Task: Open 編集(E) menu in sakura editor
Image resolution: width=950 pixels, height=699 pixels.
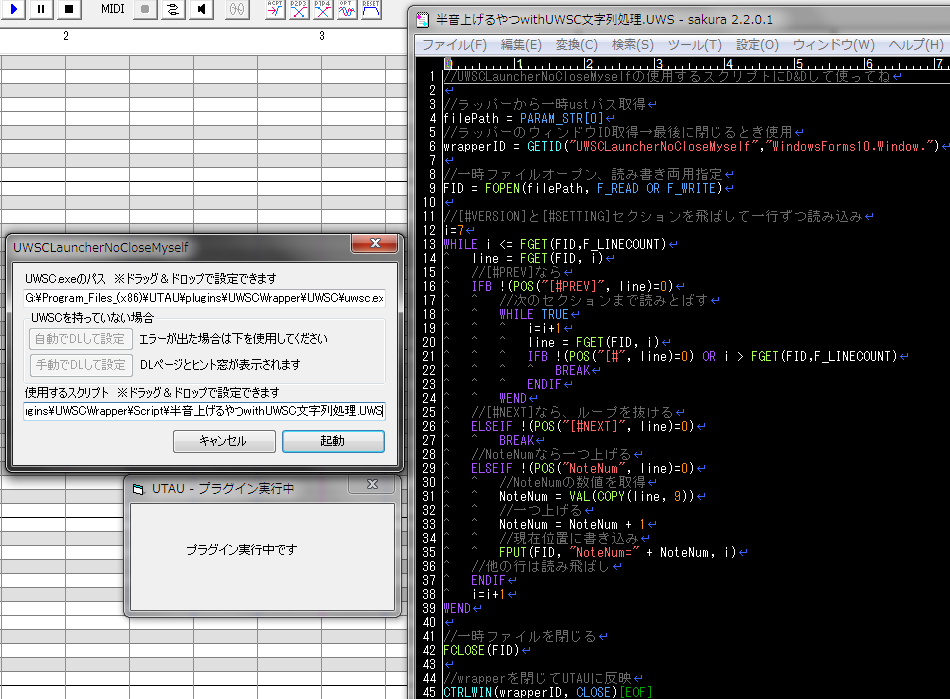Action: coord(521,45)
